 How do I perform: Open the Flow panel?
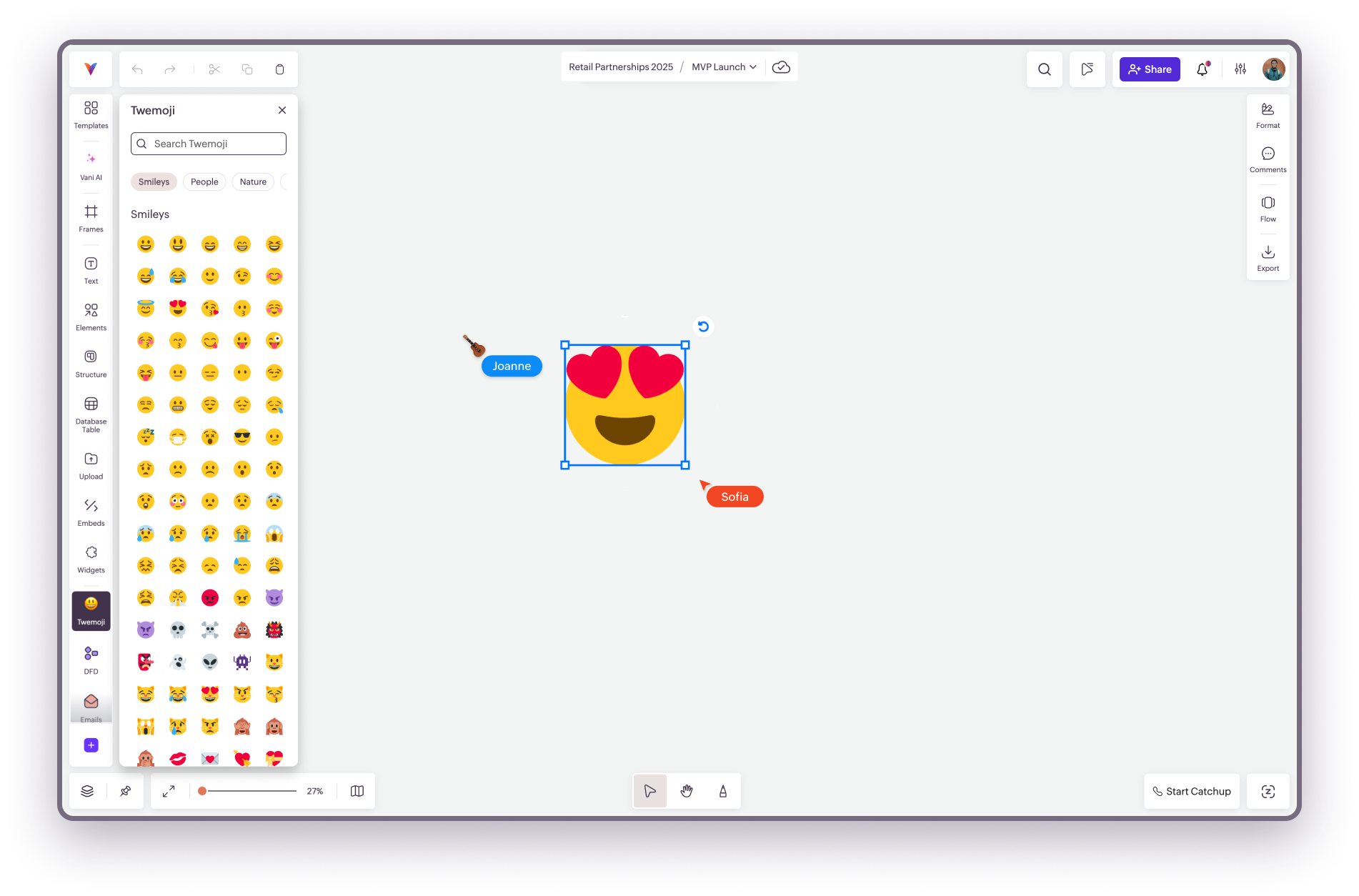(x=1268, y=209)
